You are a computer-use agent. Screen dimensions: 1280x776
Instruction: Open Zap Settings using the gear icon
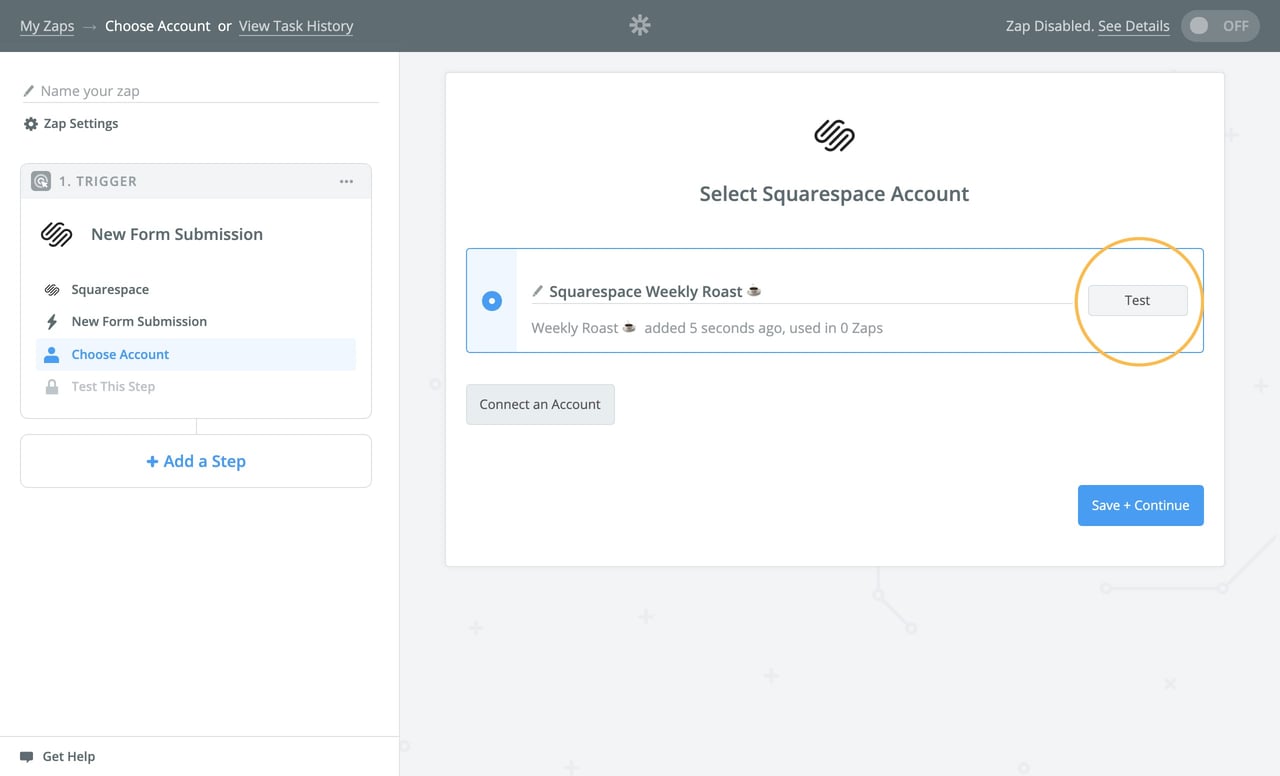pos(29,123)
